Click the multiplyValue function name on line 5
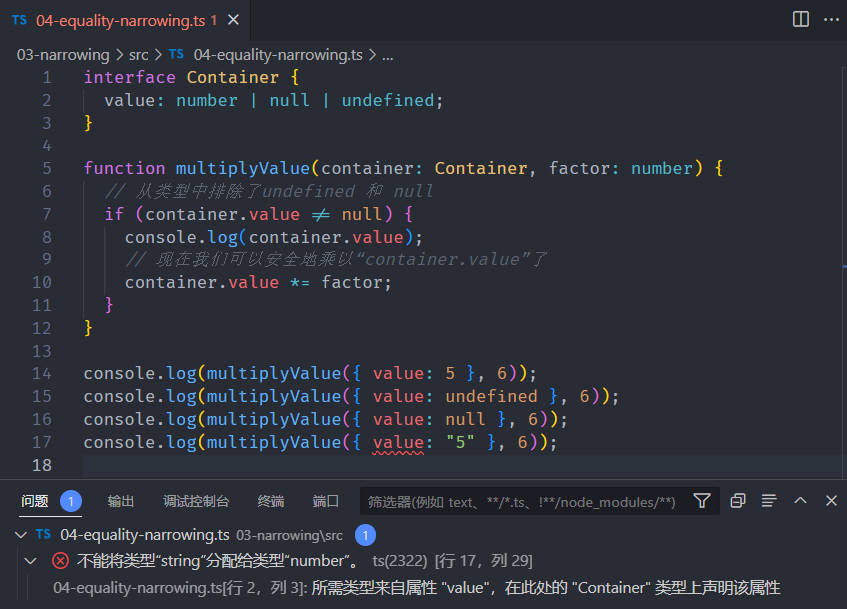The height and width of the screenshot is (609, 847). (243, 169)
